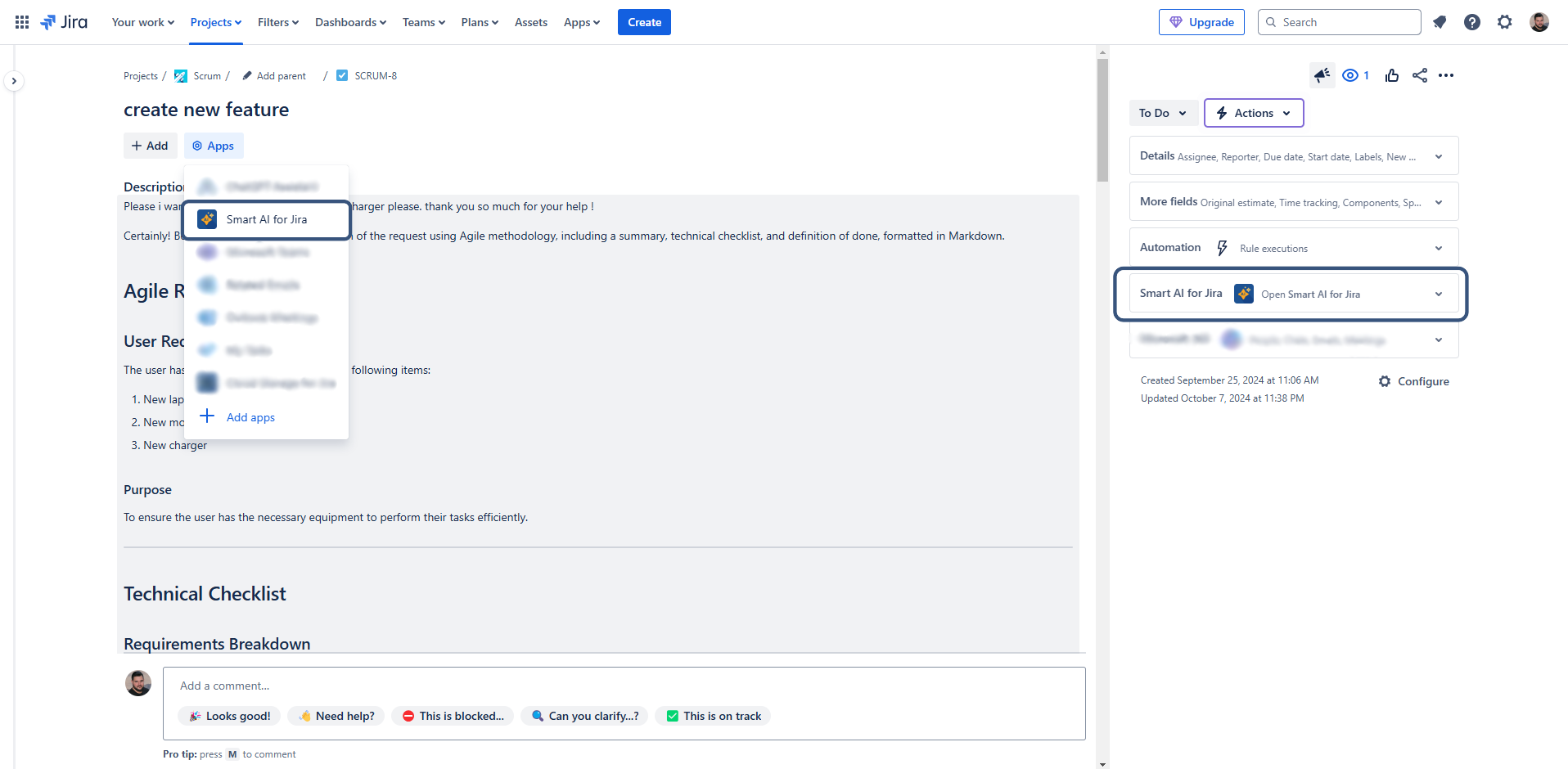Open the app switcher grid icon

22,22
